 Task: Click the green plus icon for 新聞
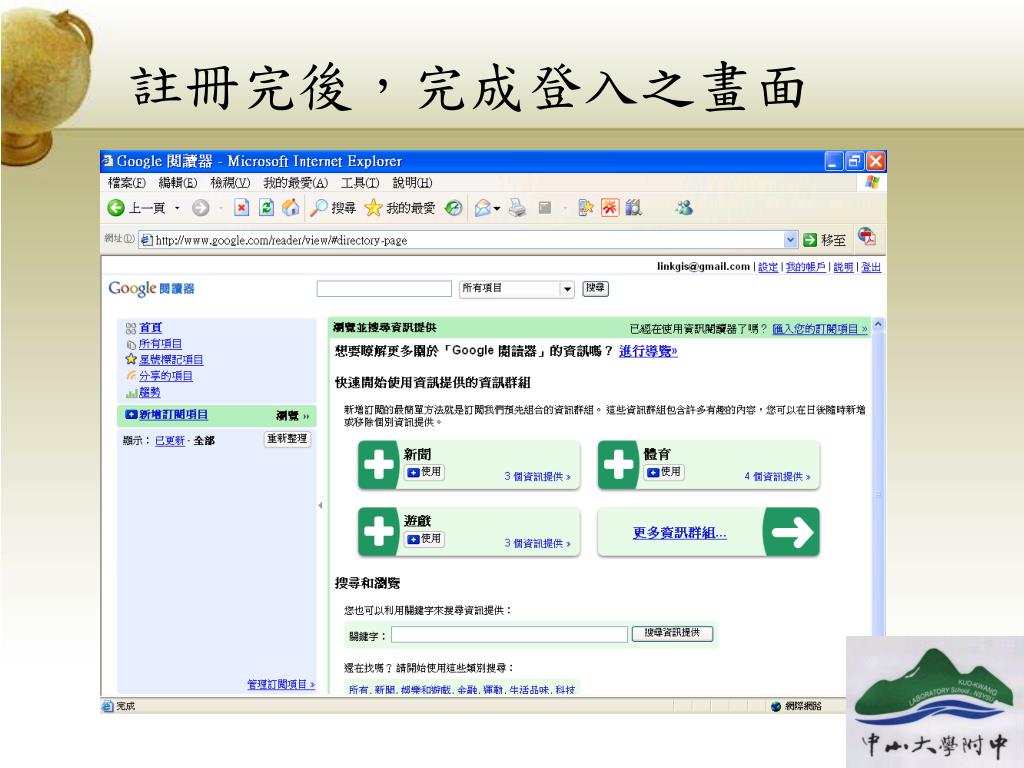(379, 465)
